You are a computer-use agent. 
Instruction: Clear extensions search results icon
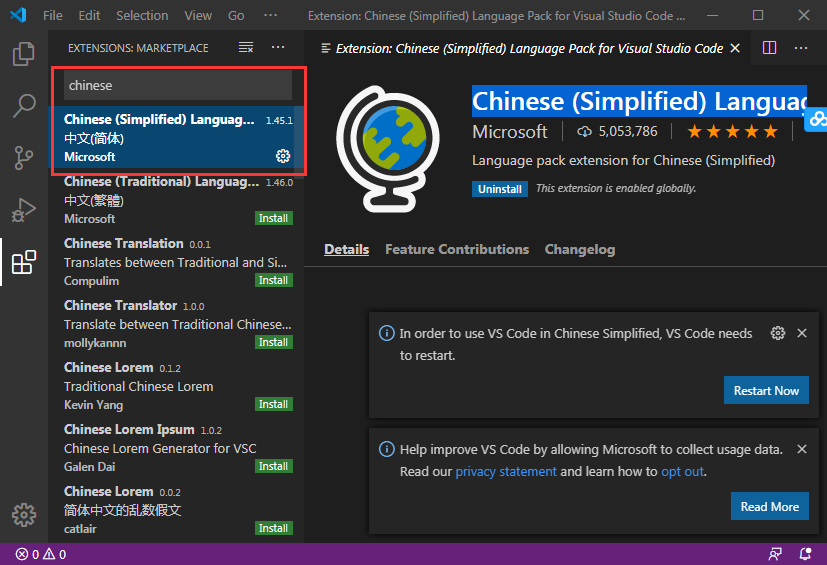coord(246,47)
